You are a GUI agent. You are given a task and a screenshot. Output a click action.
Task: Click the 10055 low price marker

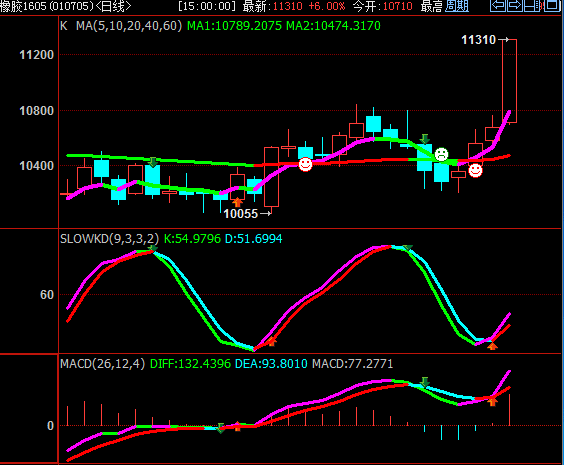pos(247,214)
